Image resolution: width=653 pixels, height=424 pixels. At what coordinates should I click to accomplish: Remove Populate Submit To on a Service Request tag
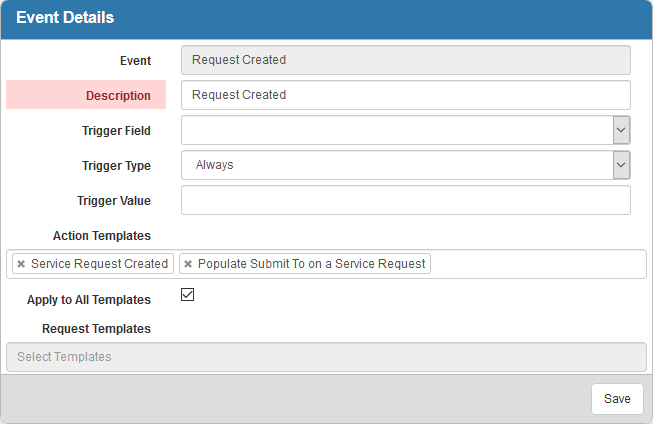[x=188, y=264]
